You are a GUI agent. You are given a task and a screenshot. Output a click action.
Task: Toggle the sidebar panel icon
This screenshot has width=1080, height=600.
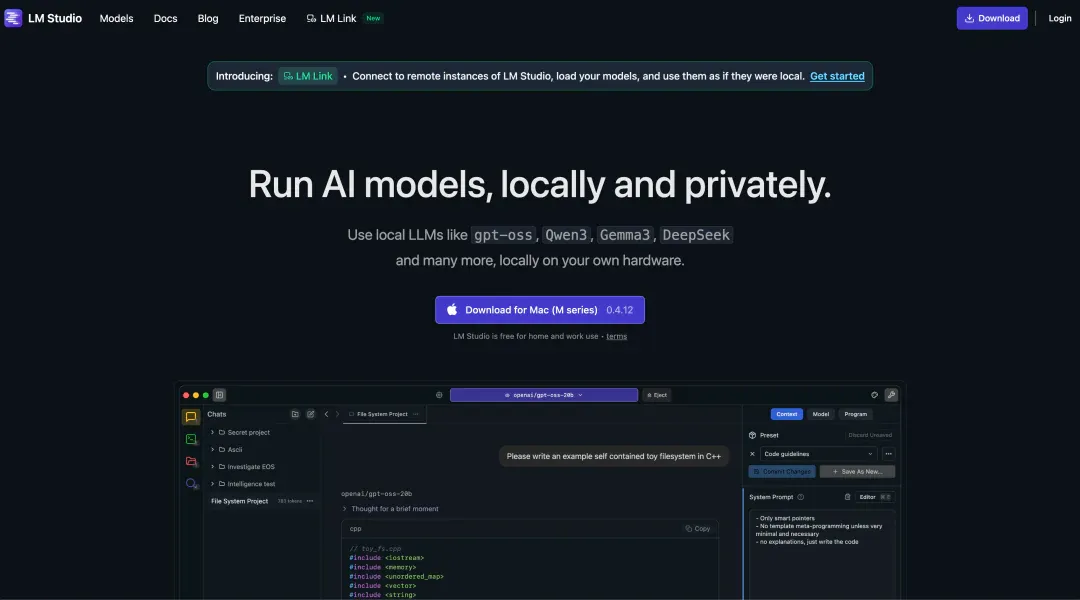[x=220, y=395]
